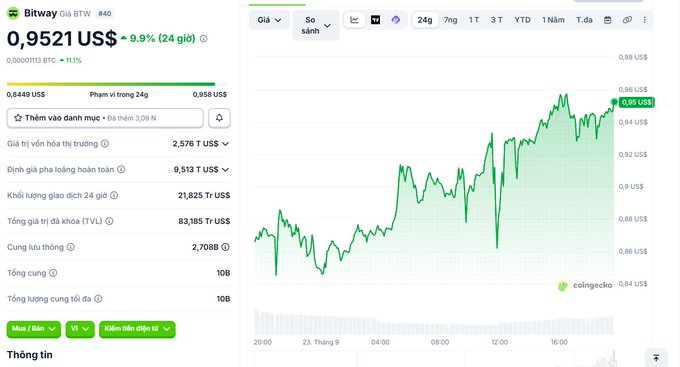Image resolution: width=680 pixels, height=367 pixels.
Task: Click the #40 rank badge
Action: pos(105,13)
